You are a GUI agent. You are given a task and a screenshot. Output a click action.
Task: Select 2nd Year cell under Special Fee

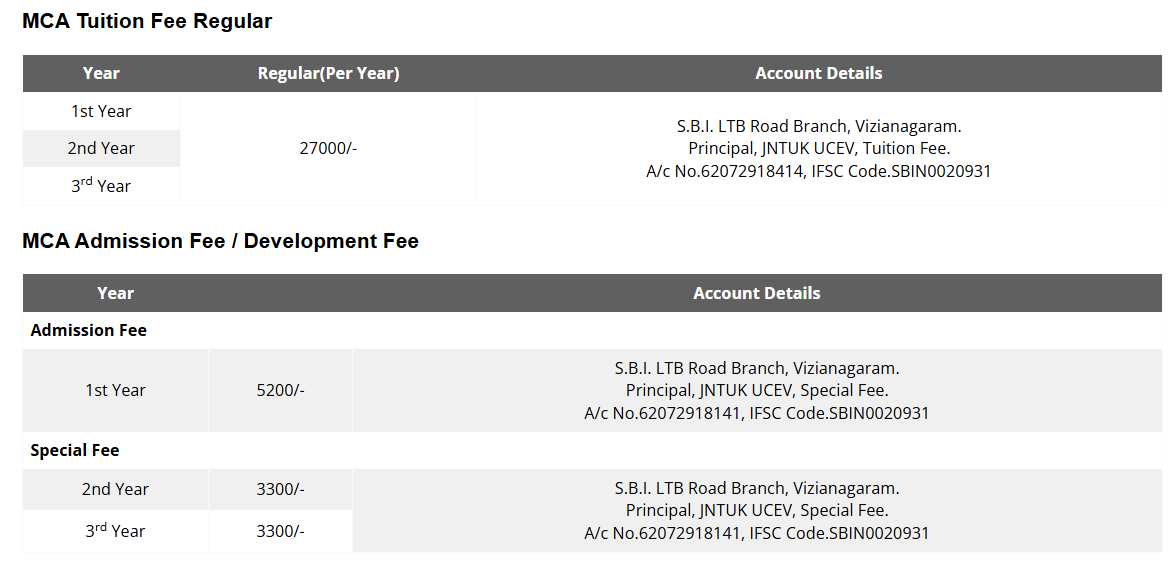(115, 489)
